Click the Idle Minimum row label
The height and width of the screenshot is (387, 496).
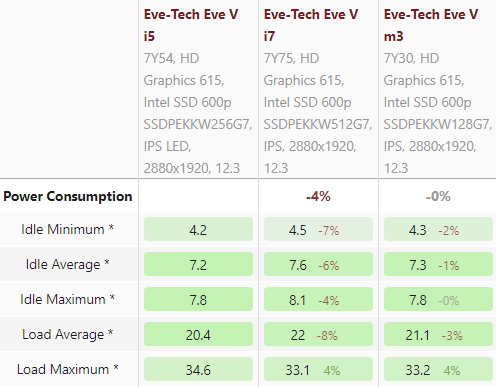[68, 229]
